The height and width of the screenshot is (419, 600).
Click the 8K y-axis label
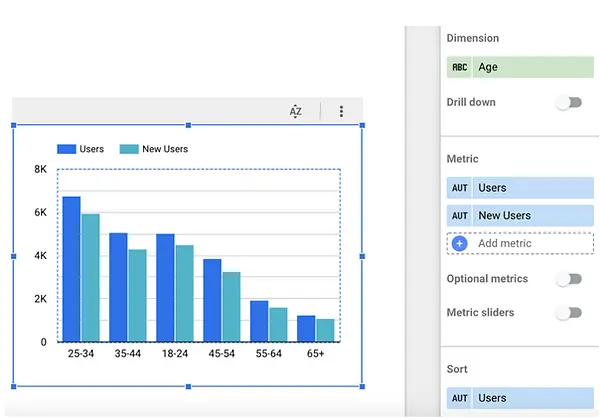tap(41, 169)
